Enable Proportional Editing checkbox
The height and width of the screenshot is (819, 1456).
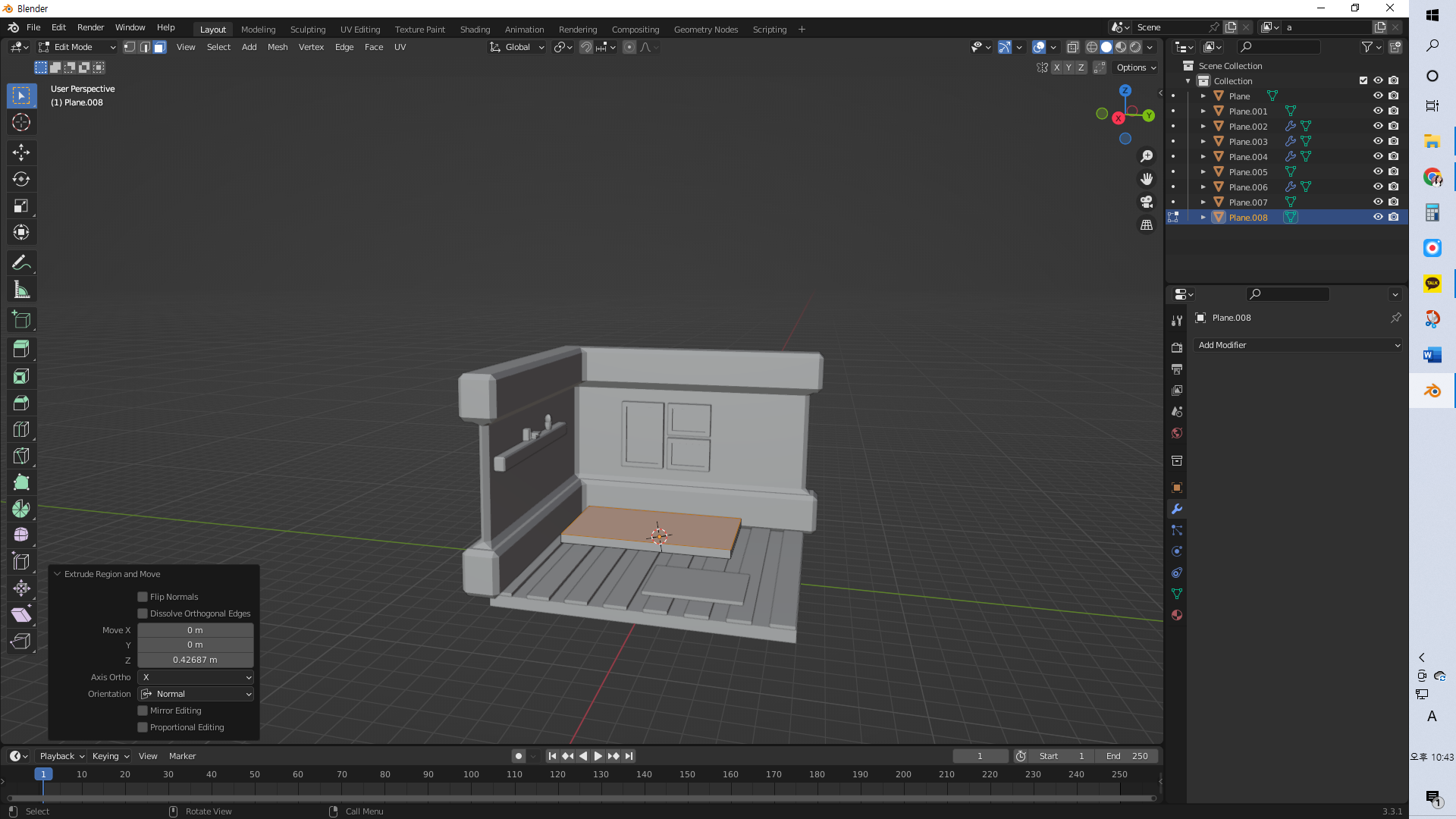pos(143,727)
